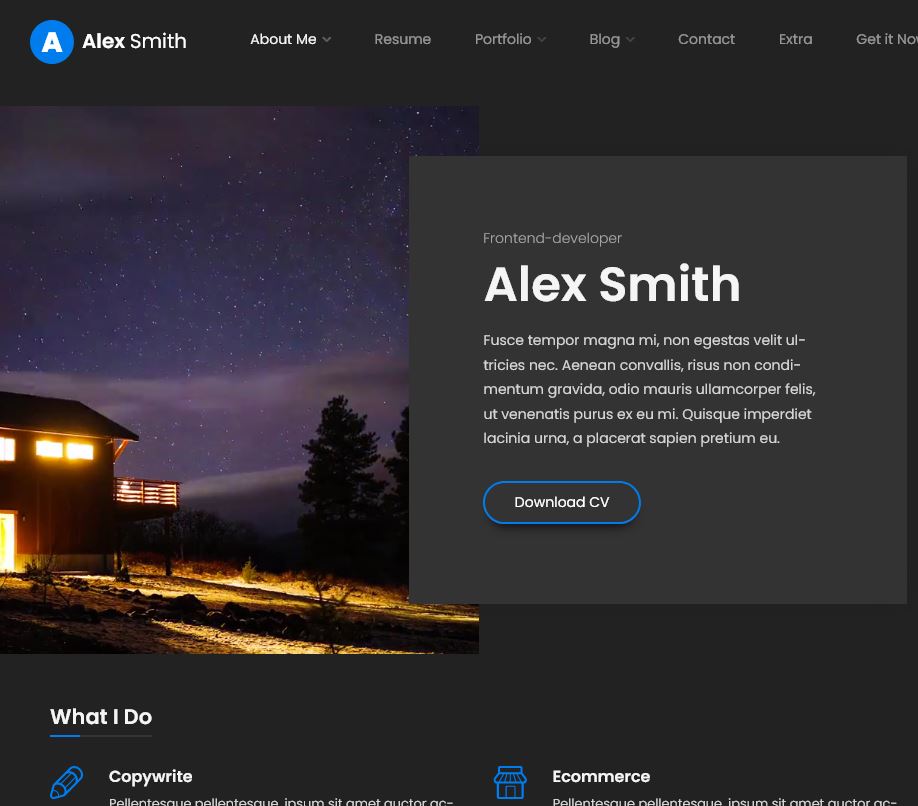This screenshot has height=806, width=918.
Task: Expand the Blog dropdown chevron
Action: pos(630,40)
